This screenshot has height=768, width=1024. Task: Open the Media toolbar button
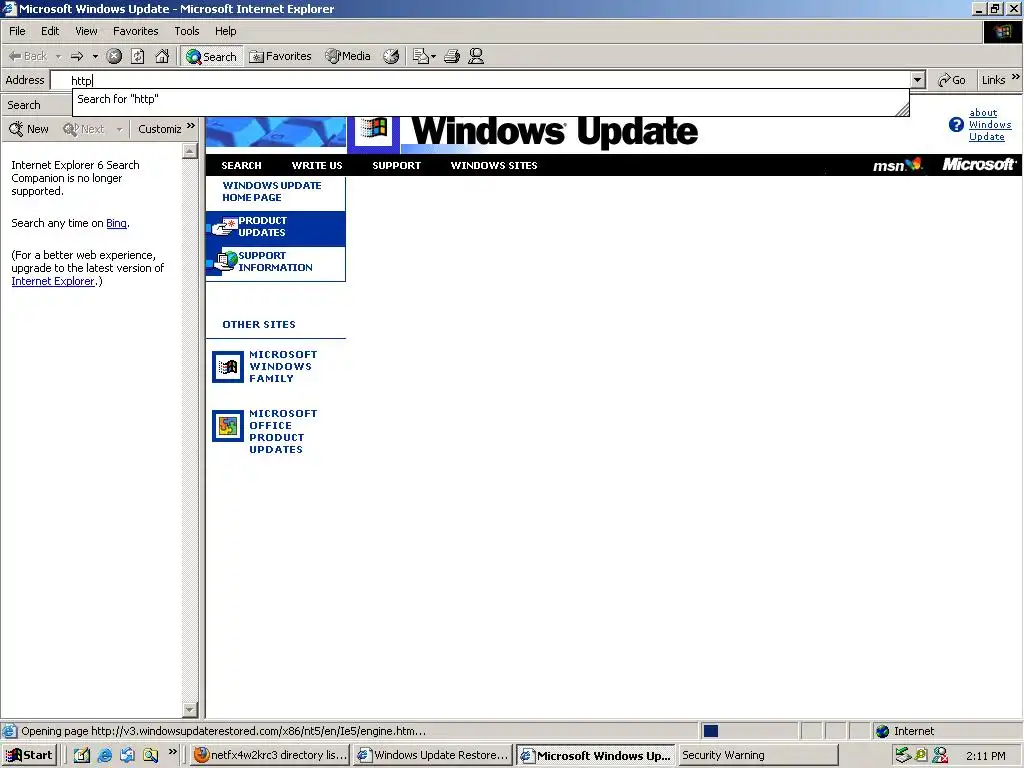[x=348, y=56]
